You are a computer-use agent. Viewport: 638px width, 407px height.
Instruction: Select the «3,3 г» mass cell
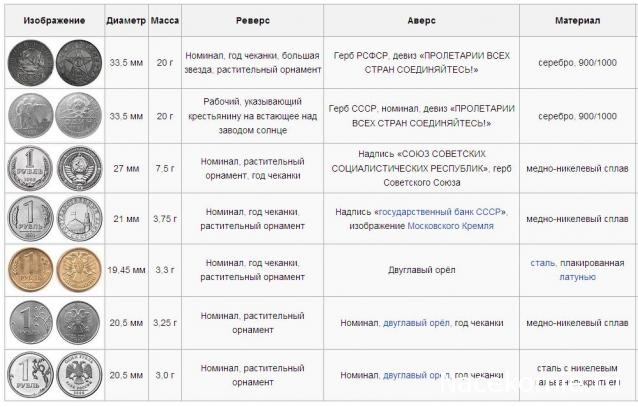165,270
